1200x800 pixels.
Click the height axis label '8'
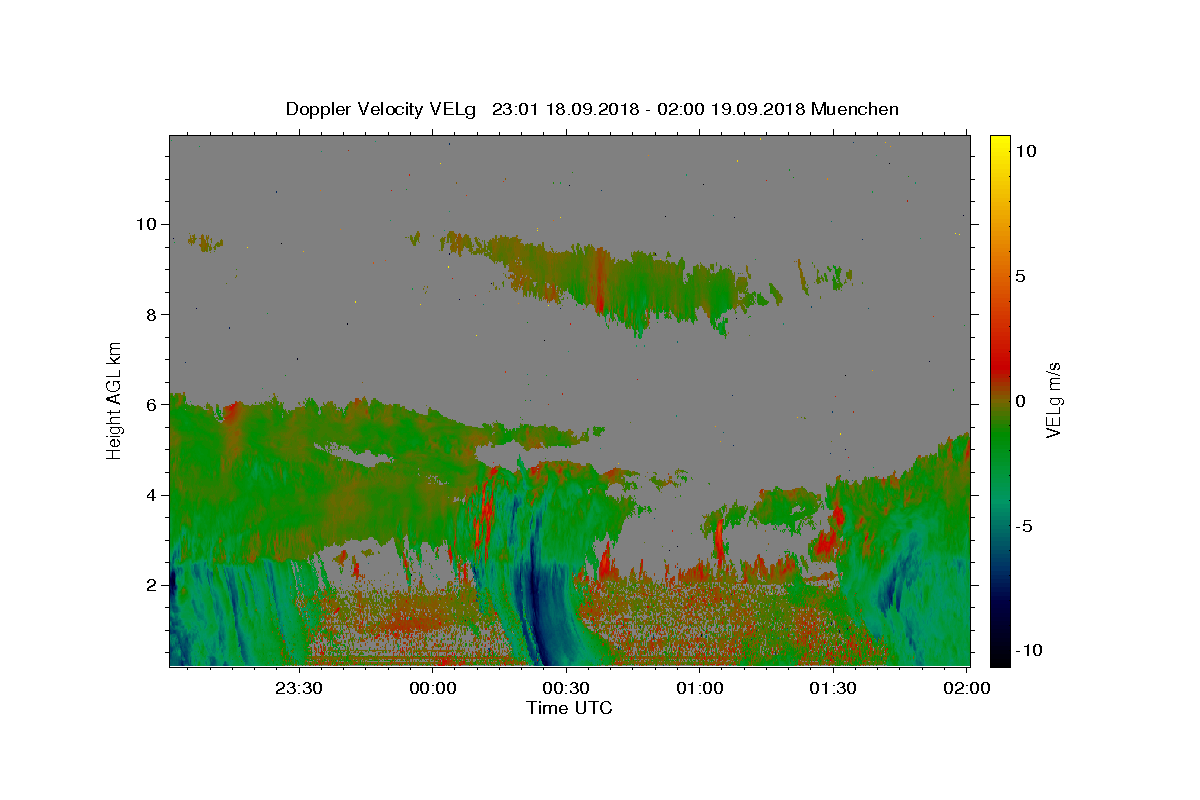[x=152, y=314]
